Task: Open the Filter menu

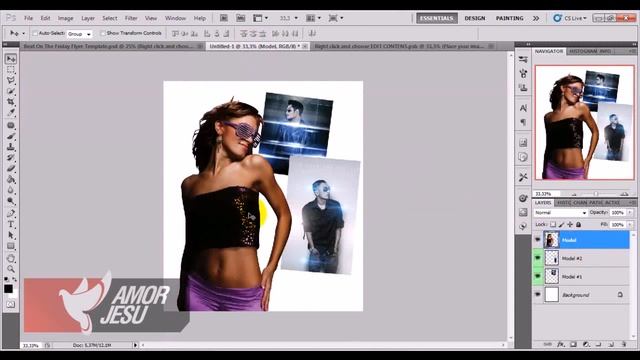Action: pos(131,18)
